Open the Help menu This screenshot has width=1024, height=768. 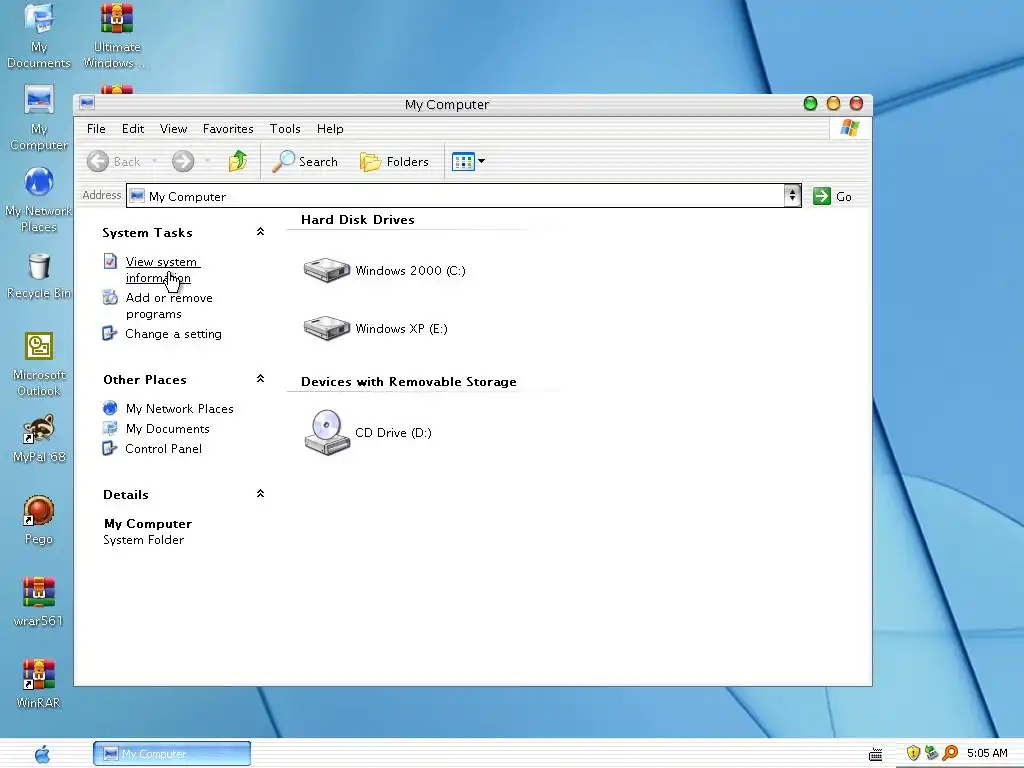tap(330, 129)
